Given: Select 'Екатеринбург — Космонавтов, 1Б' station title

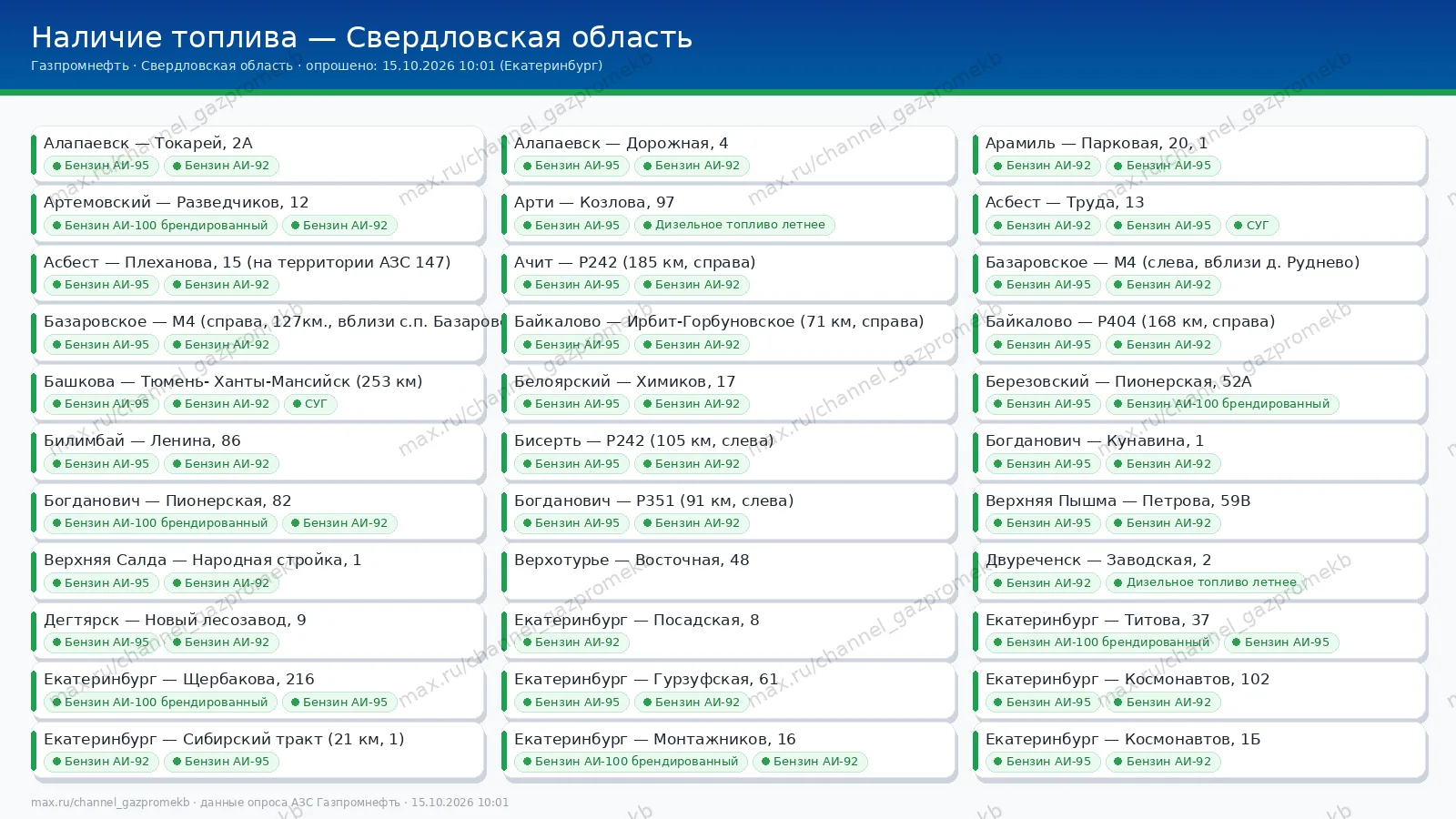Looking at the screenshot, I should click(1123, 739).
